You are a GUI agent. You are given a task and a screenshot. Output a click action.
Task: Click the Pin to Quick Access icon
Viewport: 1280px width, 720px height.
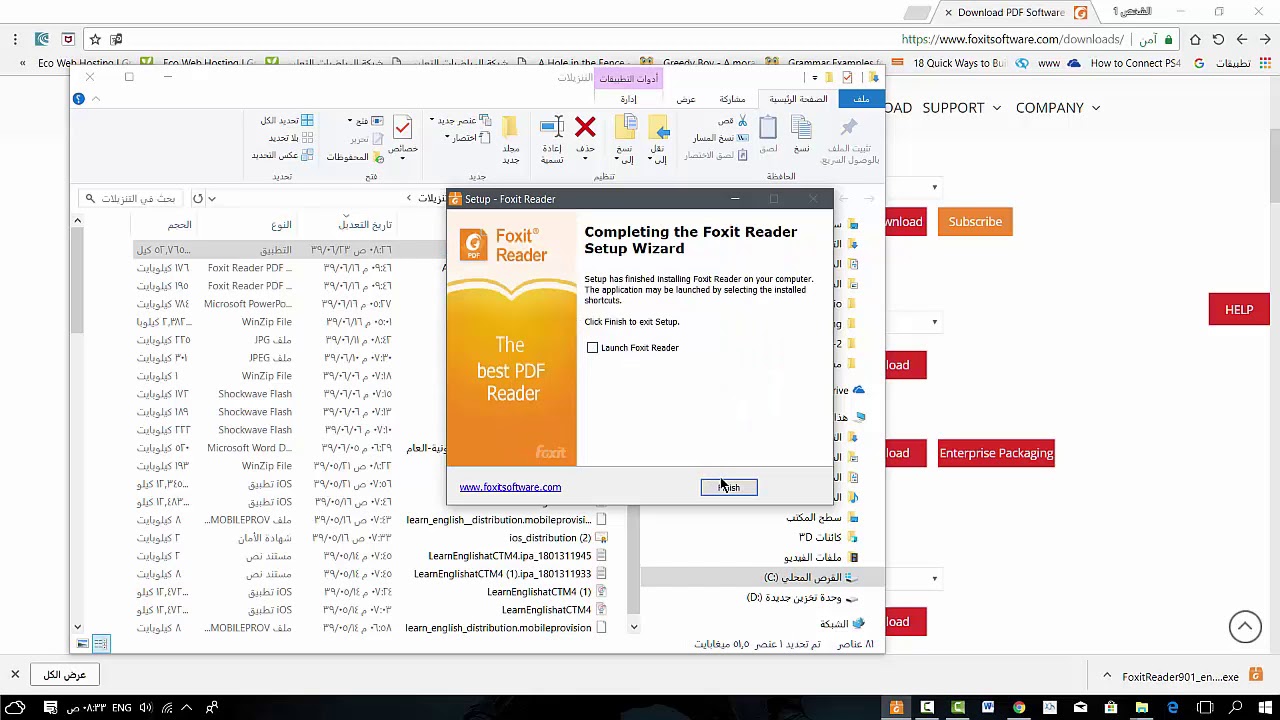point(849,128)
